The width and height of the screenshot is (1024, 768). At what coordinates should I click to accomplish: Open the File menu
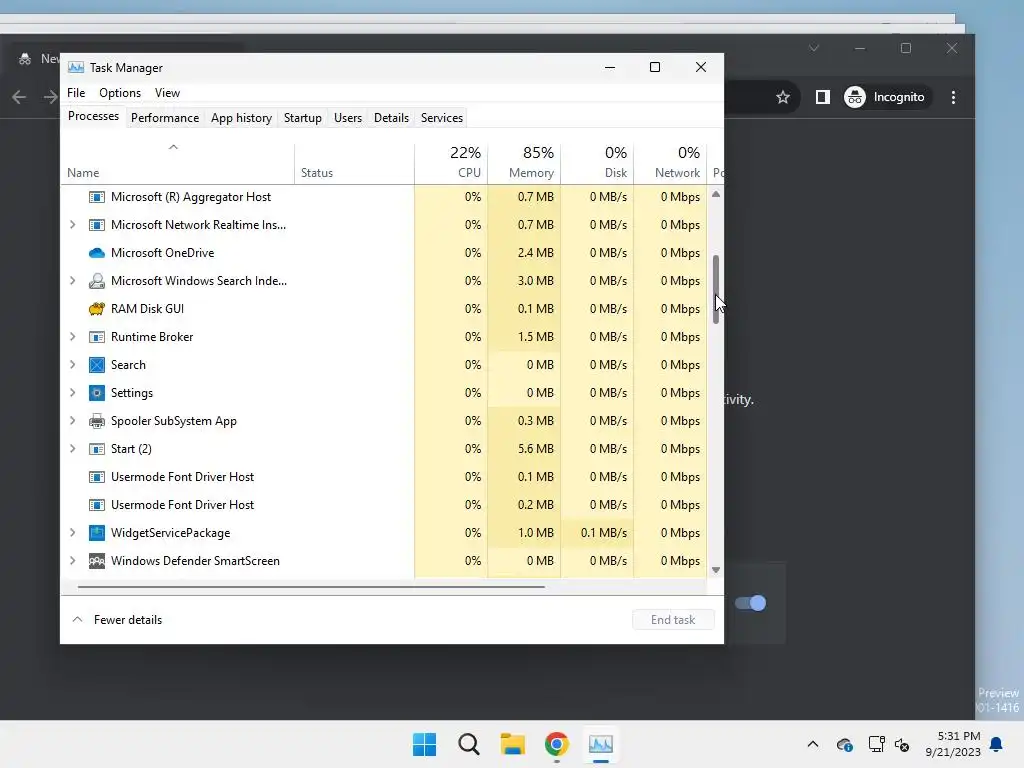(x=76, y=93)
